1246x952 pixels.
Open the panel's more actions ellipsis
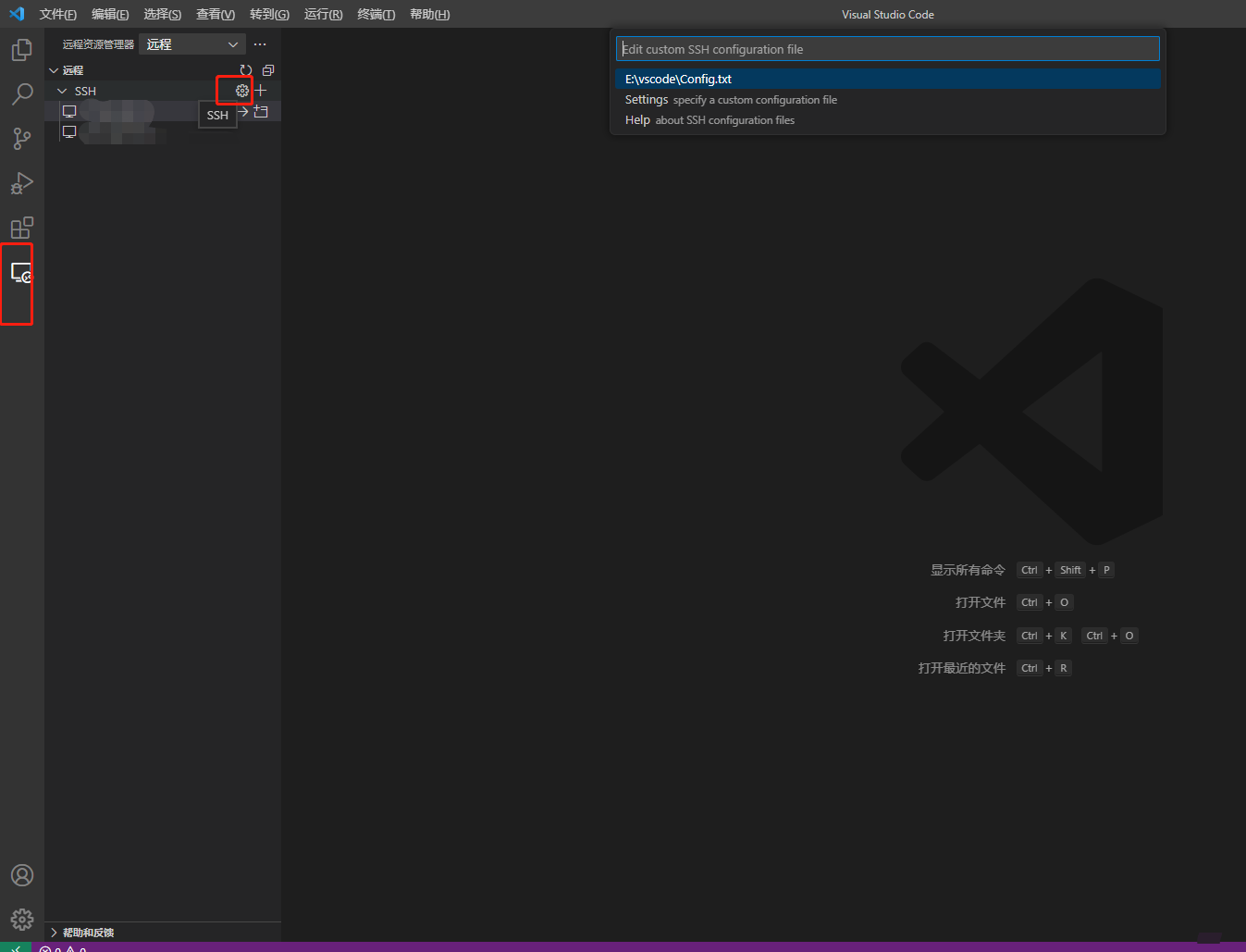coord(260,44)
